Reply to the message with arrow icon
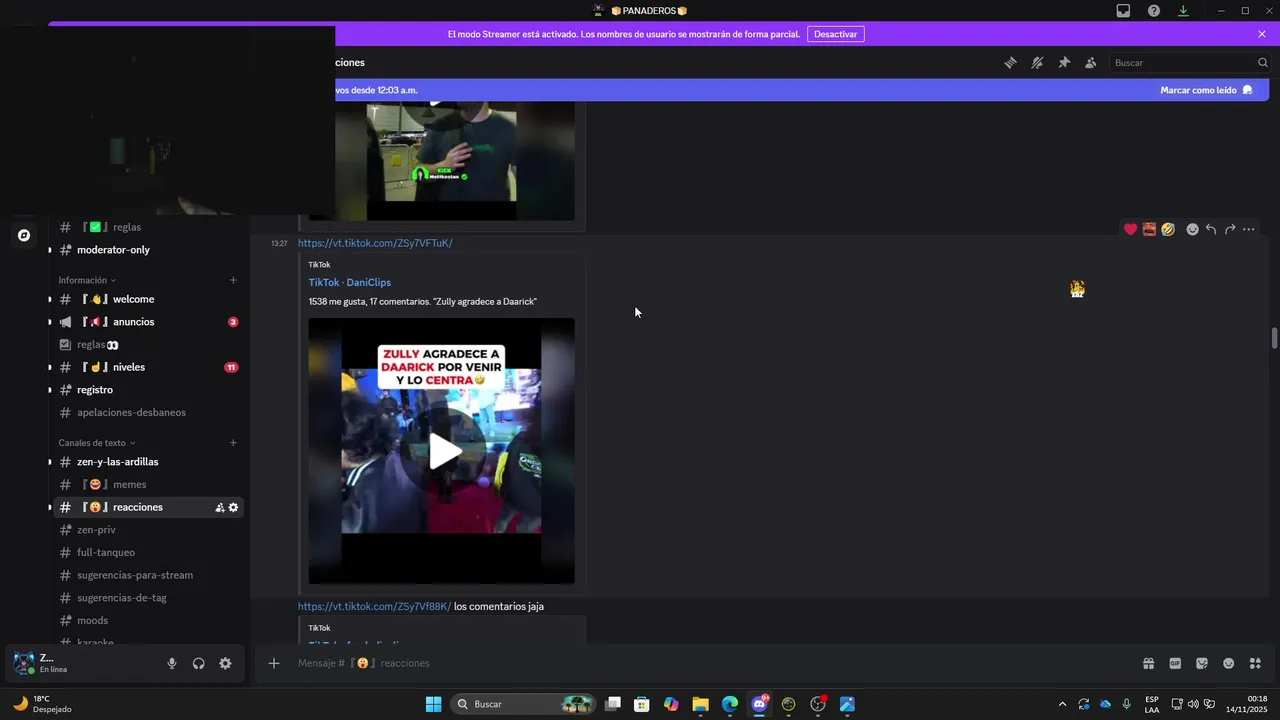1280x720 pixels. coord(1210,229)
